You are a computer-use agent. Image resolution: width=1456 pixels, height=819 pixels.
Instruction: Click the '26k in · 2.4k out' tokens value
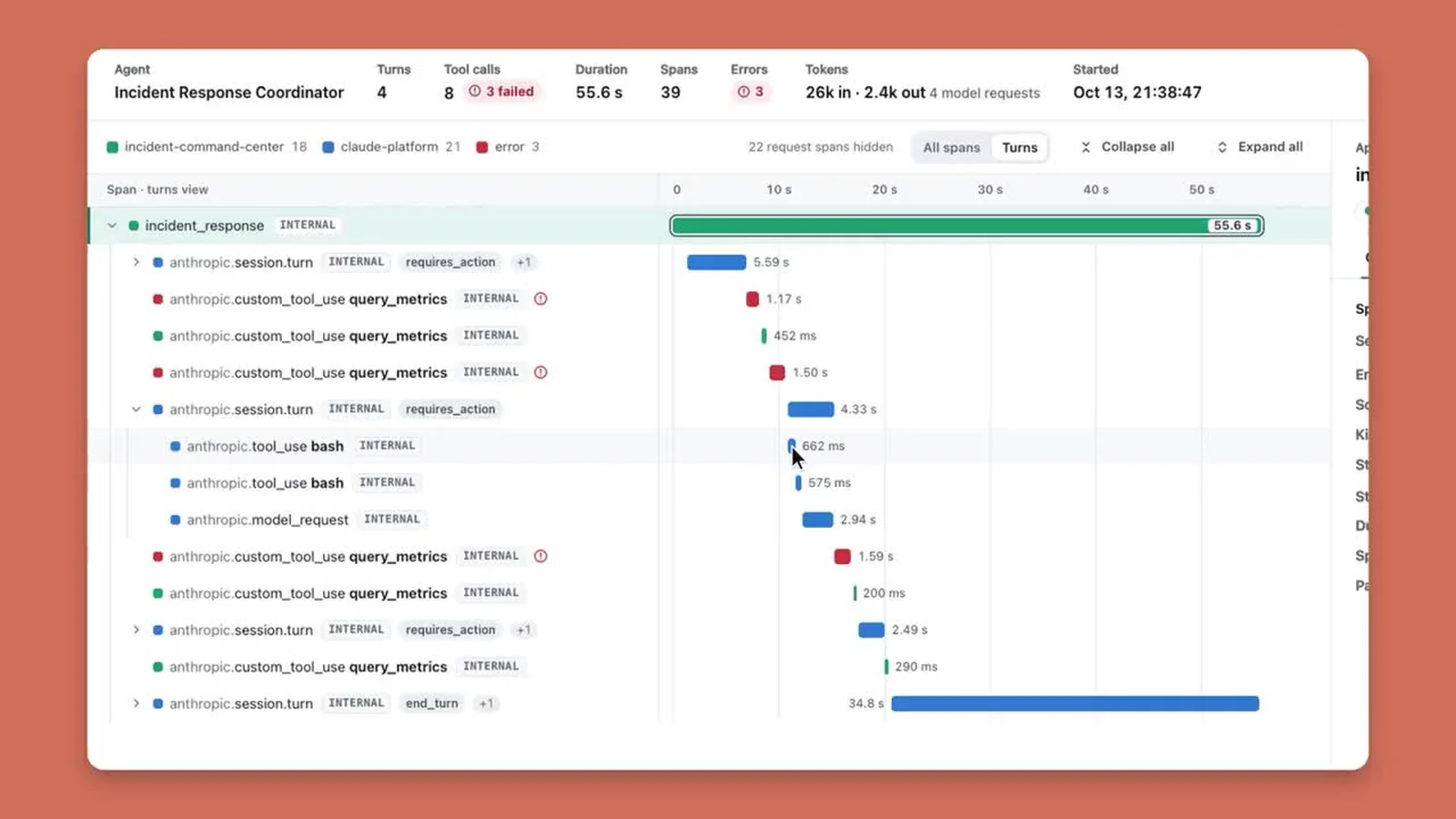click(x=864, y=93)
